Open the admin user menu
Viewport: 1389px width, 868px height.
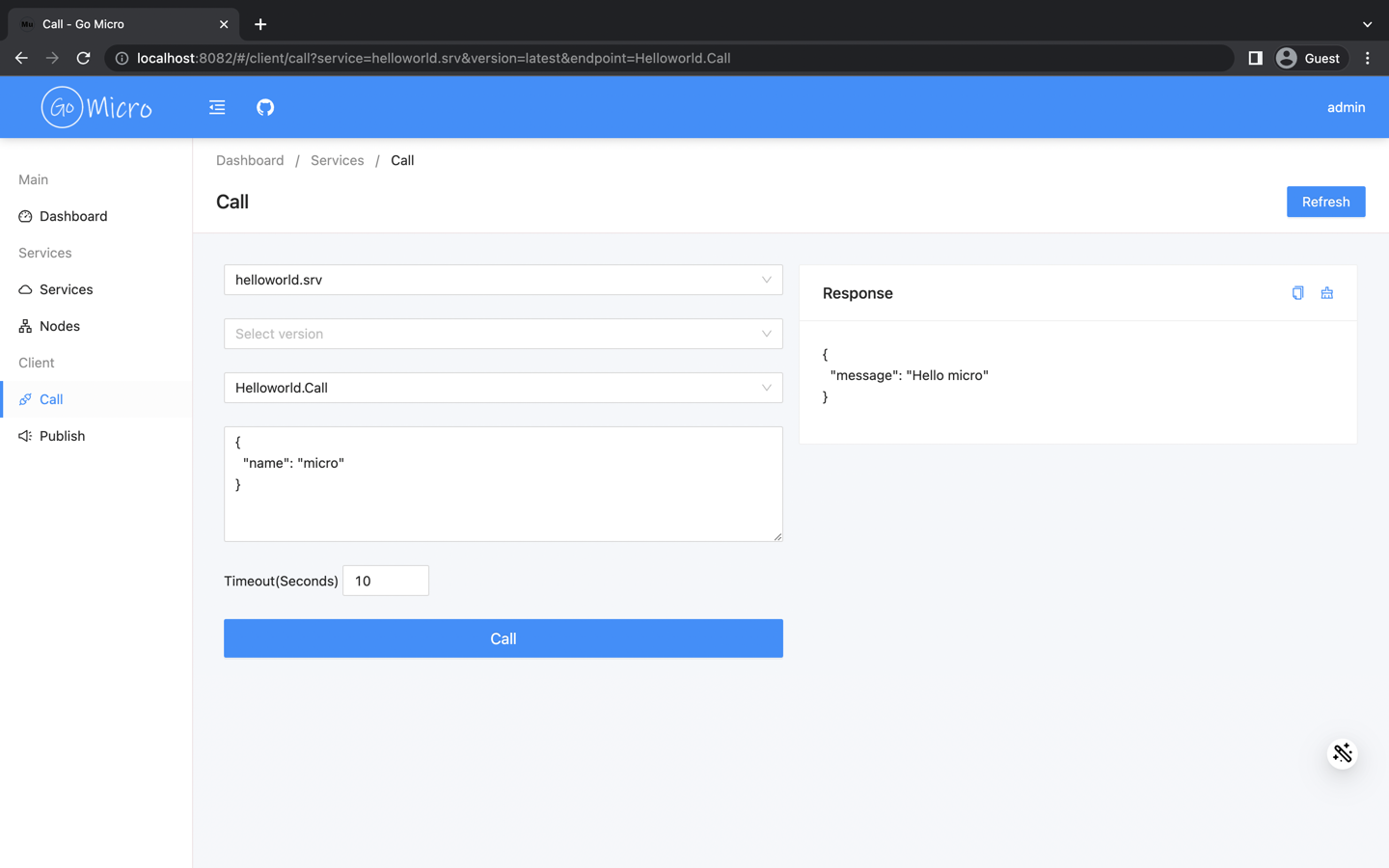pyautogui.click(x=1346, y=107)
